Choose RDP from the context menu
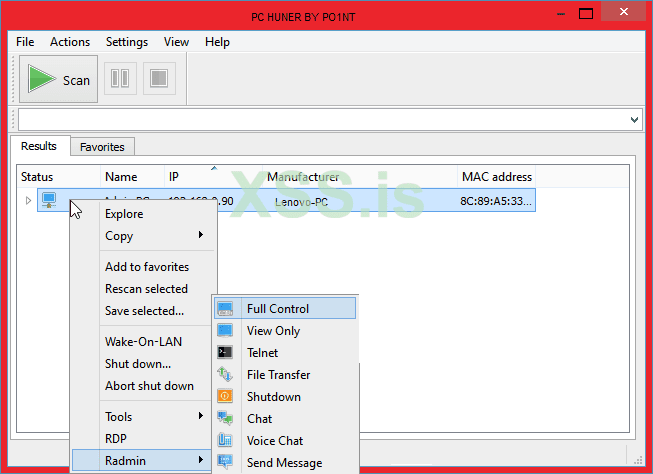Screen dimensions: 653x474 144,439
